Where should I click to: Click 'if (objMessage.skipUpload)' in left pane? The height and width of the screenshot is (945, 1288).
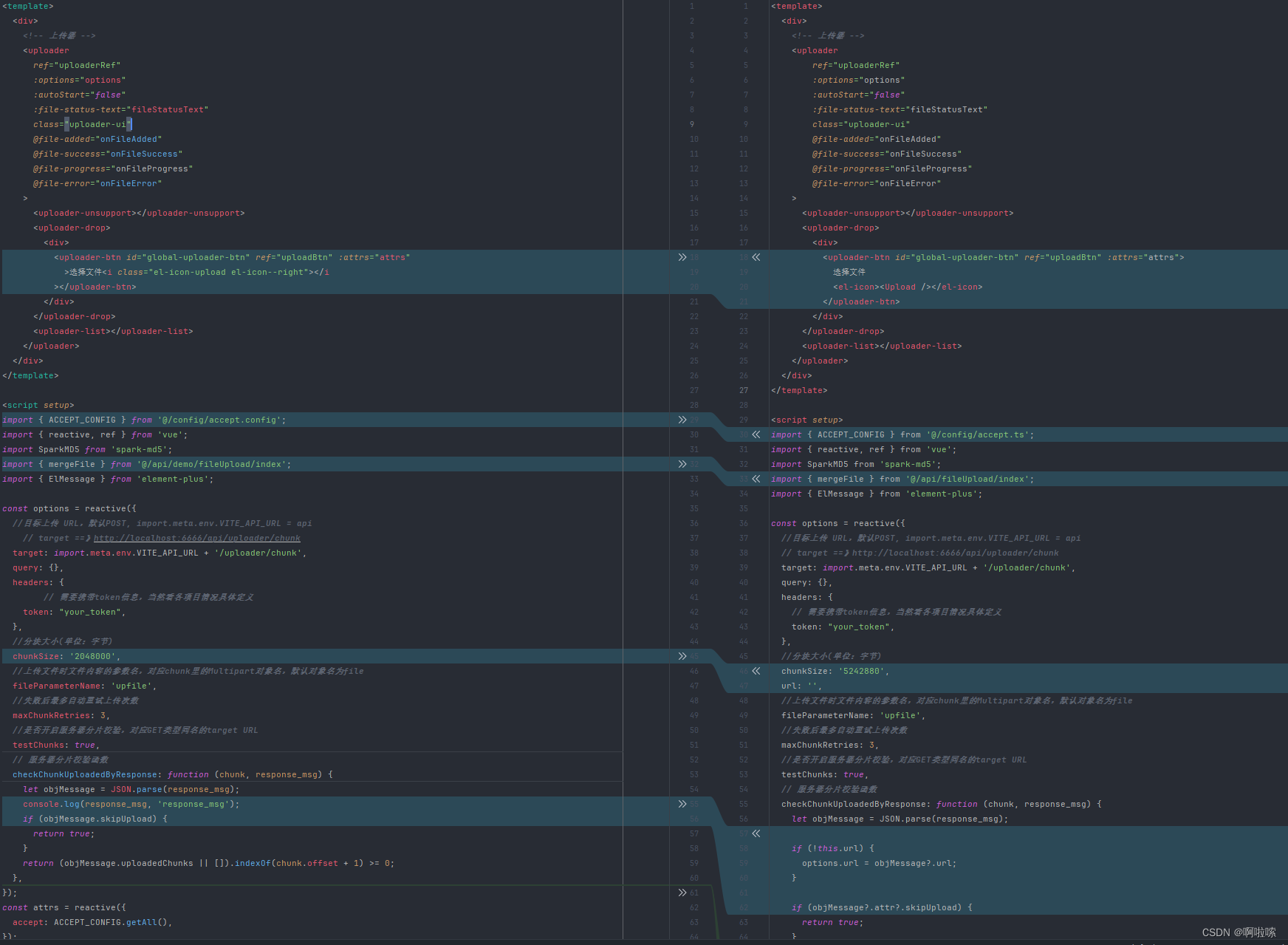point(95,819)
